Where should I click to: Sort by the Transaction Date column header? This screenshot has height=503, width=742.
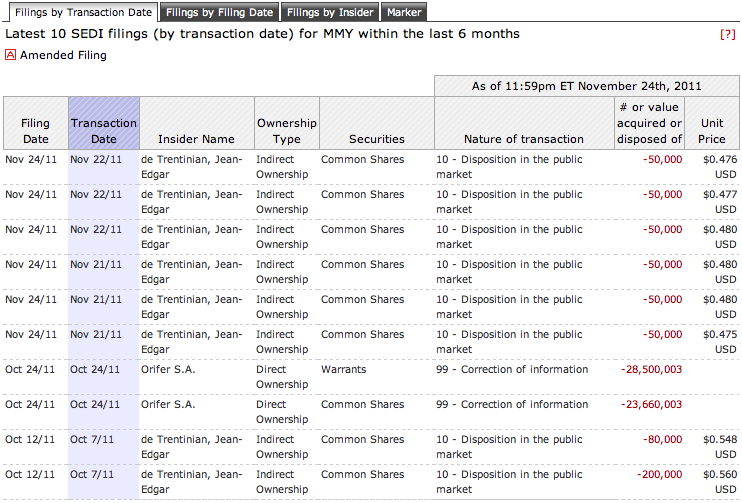pos(104,131)
